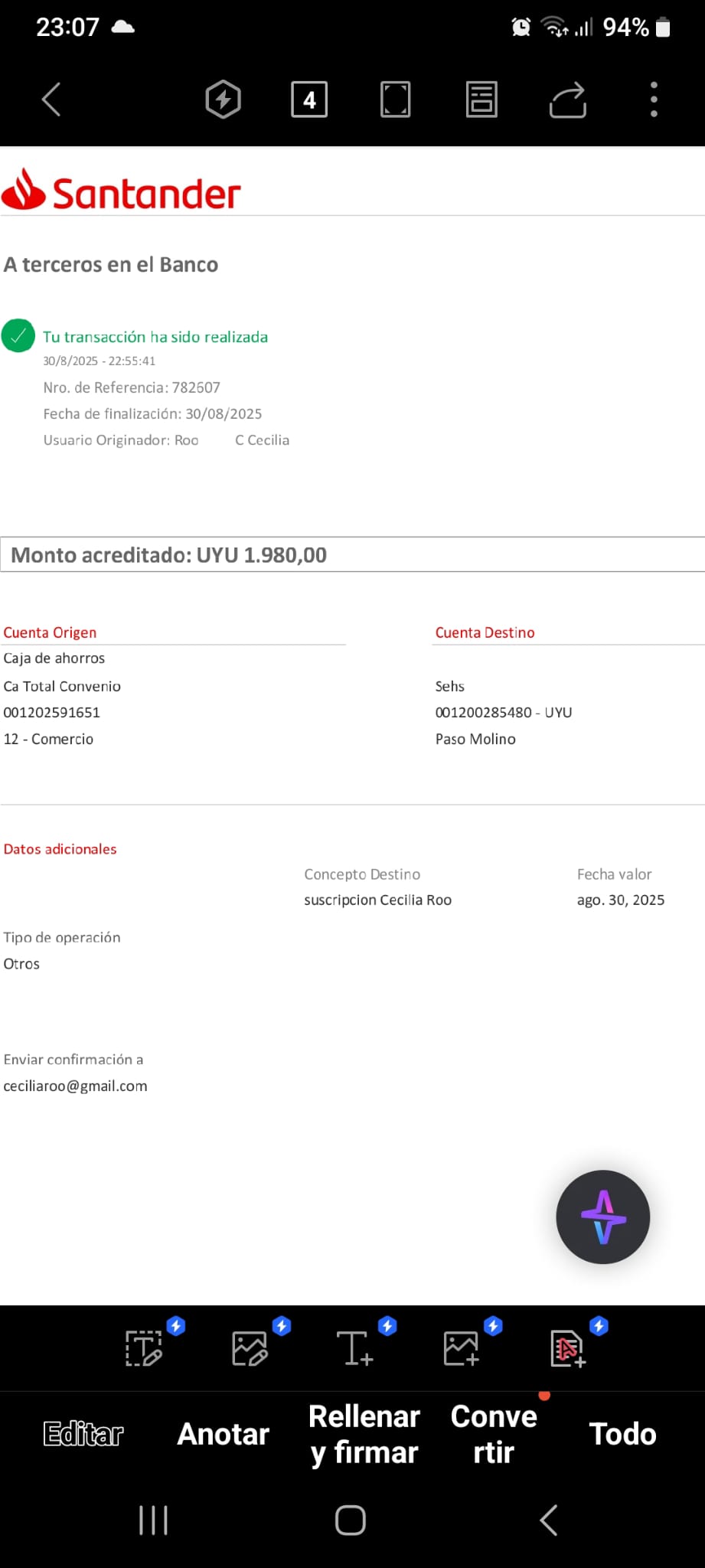Viewport: 705px width, 1568px height.
Task: Tap the hexagon lightning premium icon
Action: tap(224, 100)
